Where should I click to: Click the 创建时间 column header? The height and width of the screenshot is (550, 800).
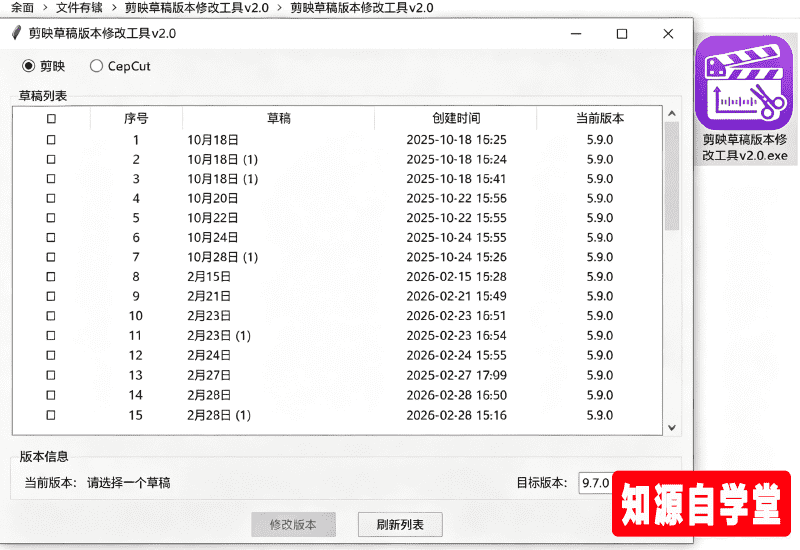[x=456, y=118]
